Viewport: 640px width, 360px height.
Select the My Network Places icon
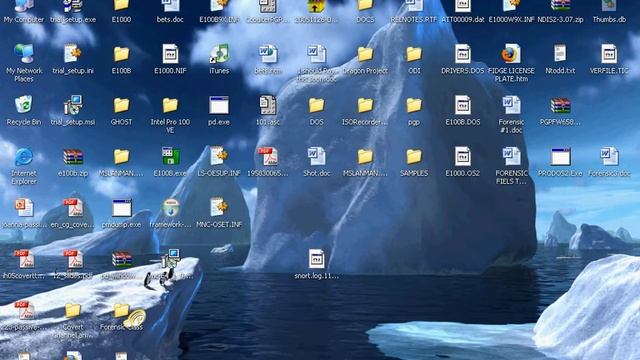pos(24,54)
